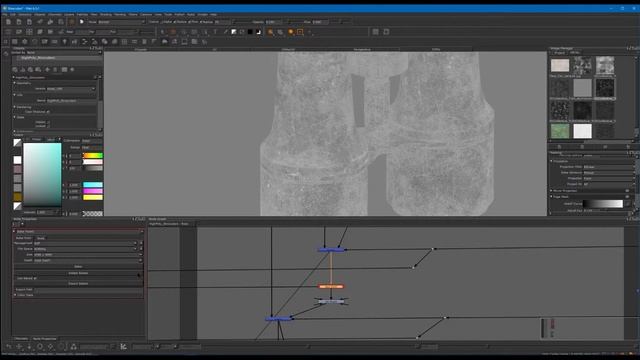Select the green thumbnail in Image Manager

coord(560,131)
